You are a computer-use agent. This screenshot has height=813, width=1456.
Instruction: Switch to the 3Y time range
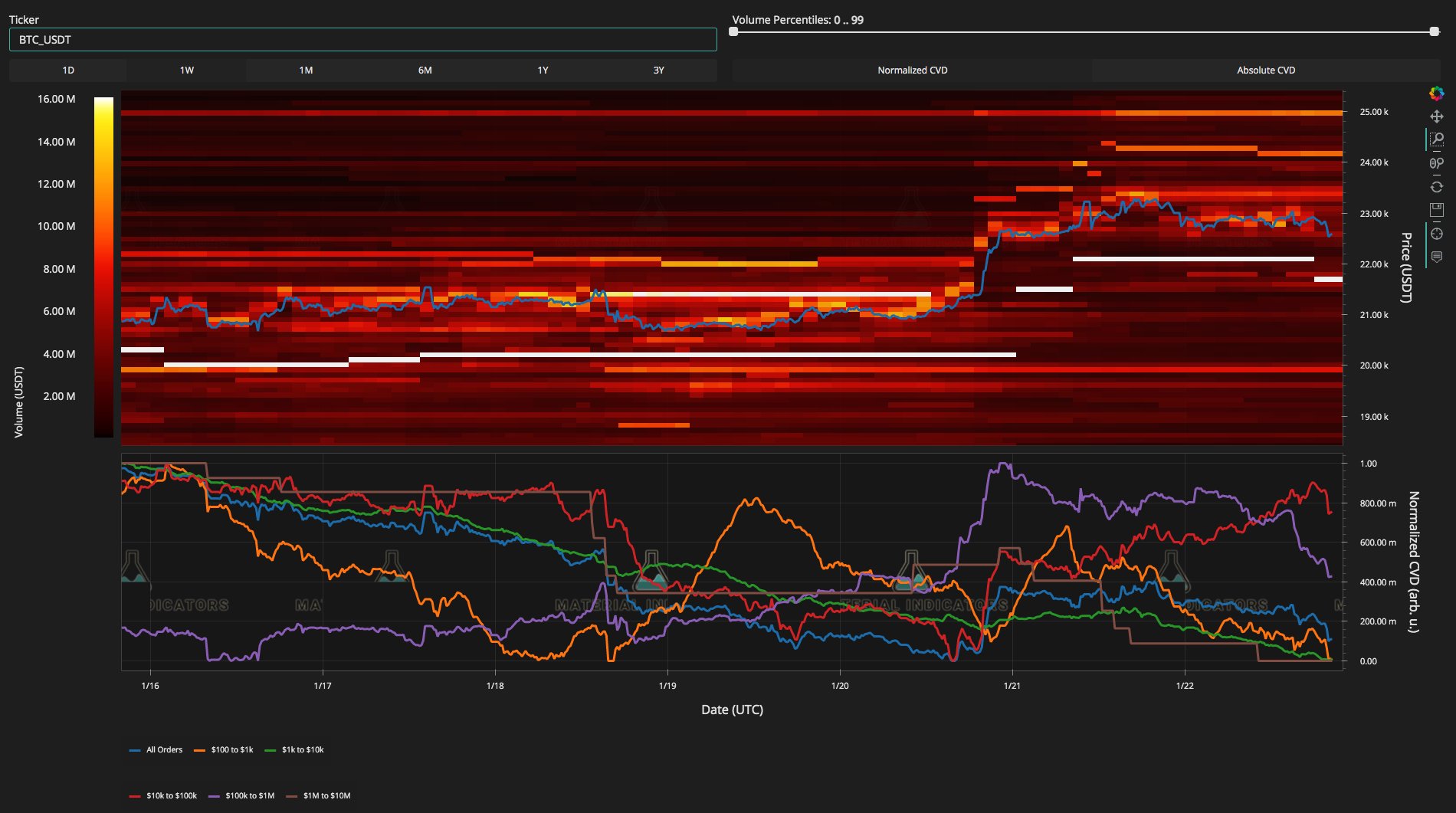(659, 70)
